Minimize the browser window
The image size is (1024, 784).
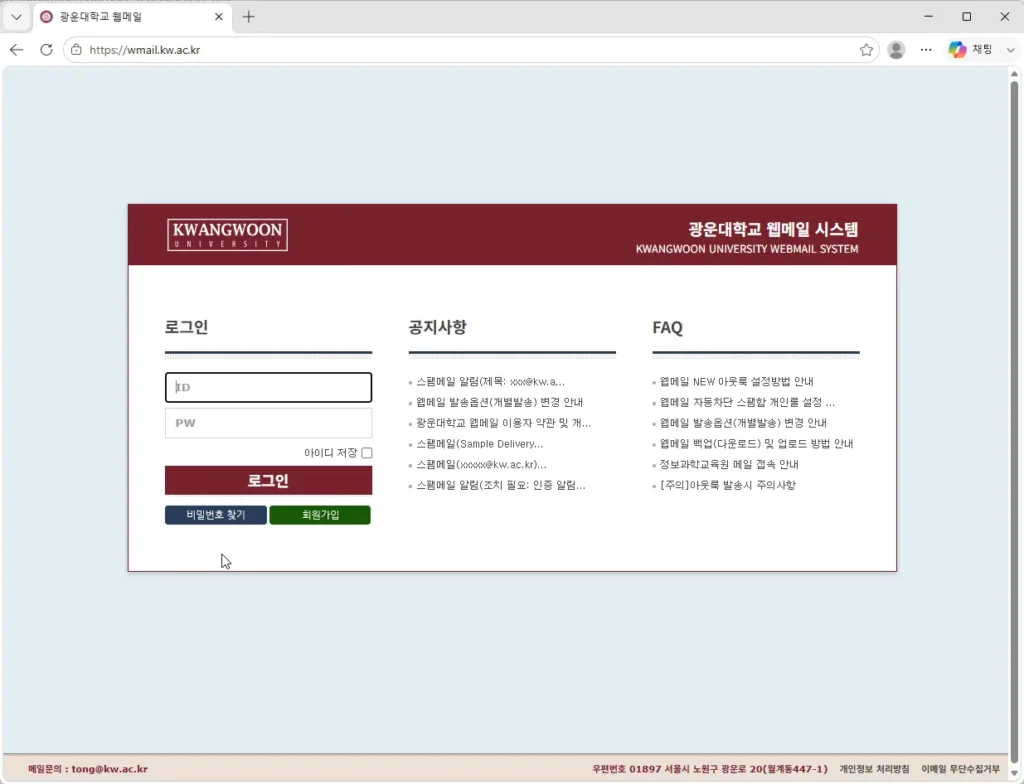pyautogui.click(x=929, y=17)
